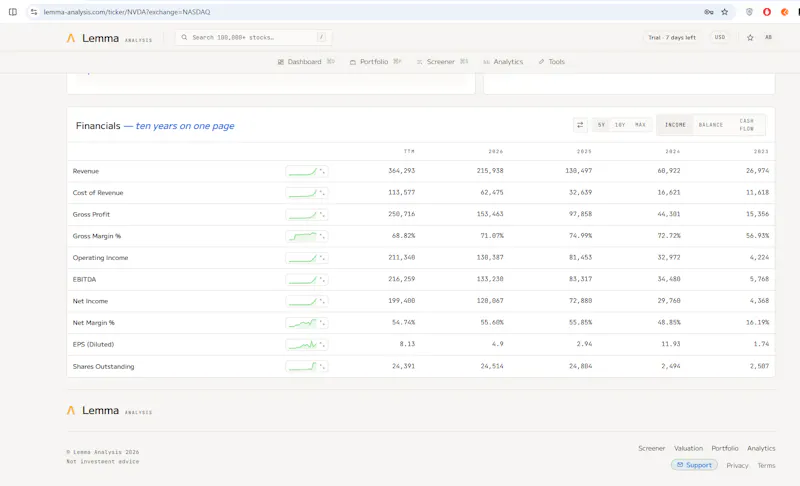
Task: Click the Dashboard grid icon
Action: (281, 62)
